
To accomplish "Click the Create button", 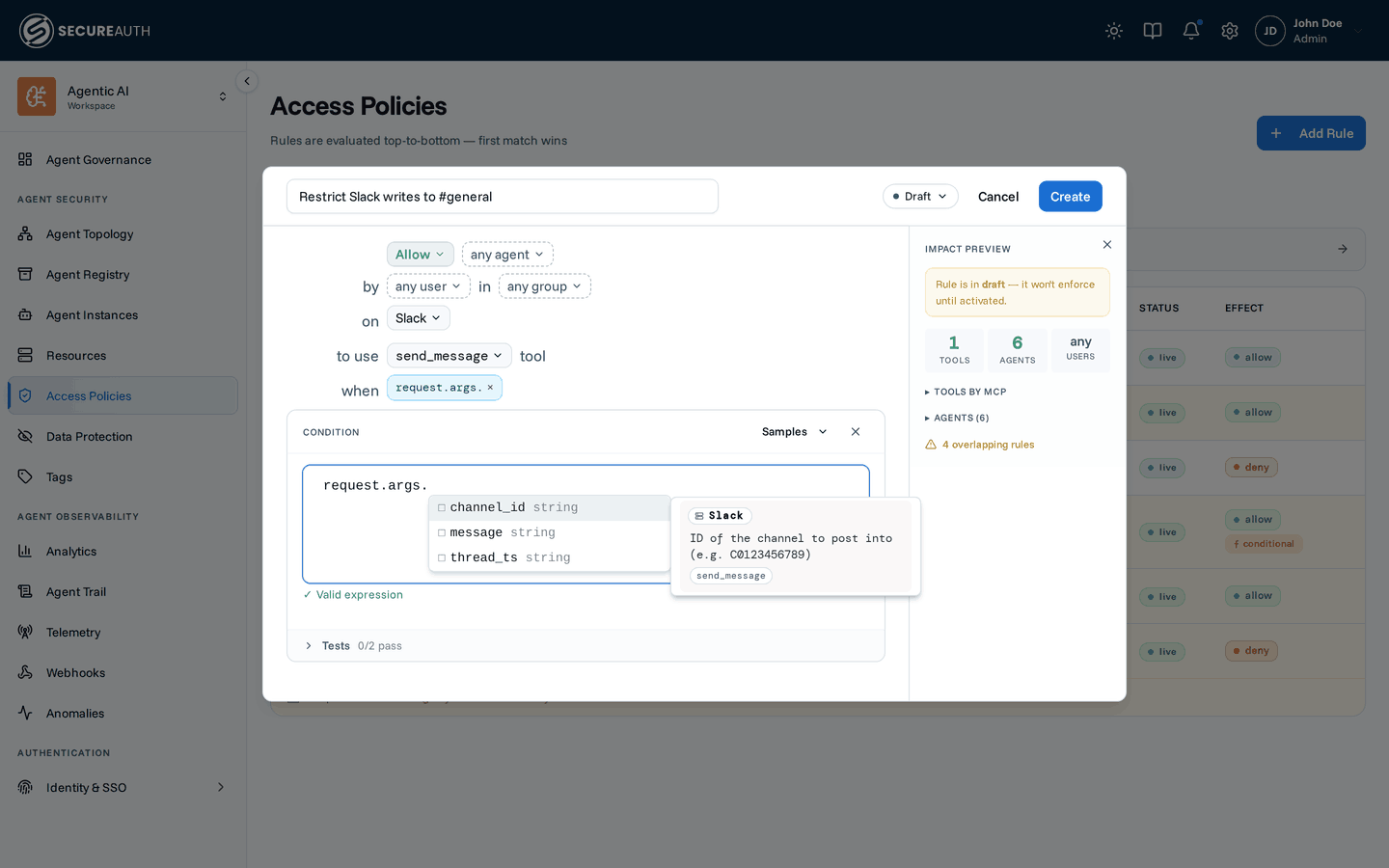I will coord(1071,196).
